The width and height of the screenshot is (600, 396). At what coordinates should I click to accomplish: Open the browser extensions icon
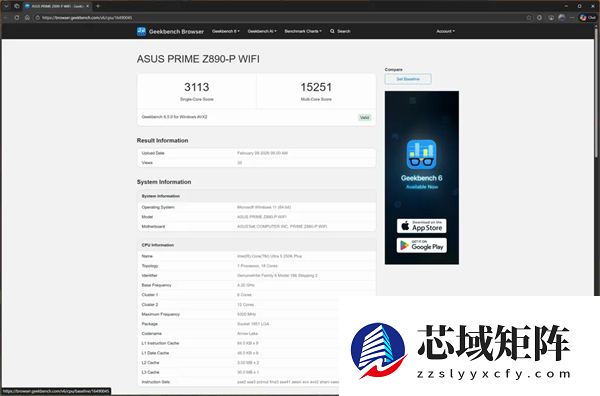[x=540, y=18]
